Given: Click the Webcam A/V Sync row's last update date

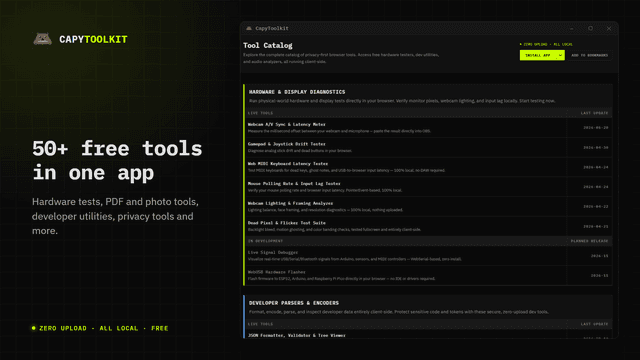Looking at the screenshot, I should pos(596,128).
